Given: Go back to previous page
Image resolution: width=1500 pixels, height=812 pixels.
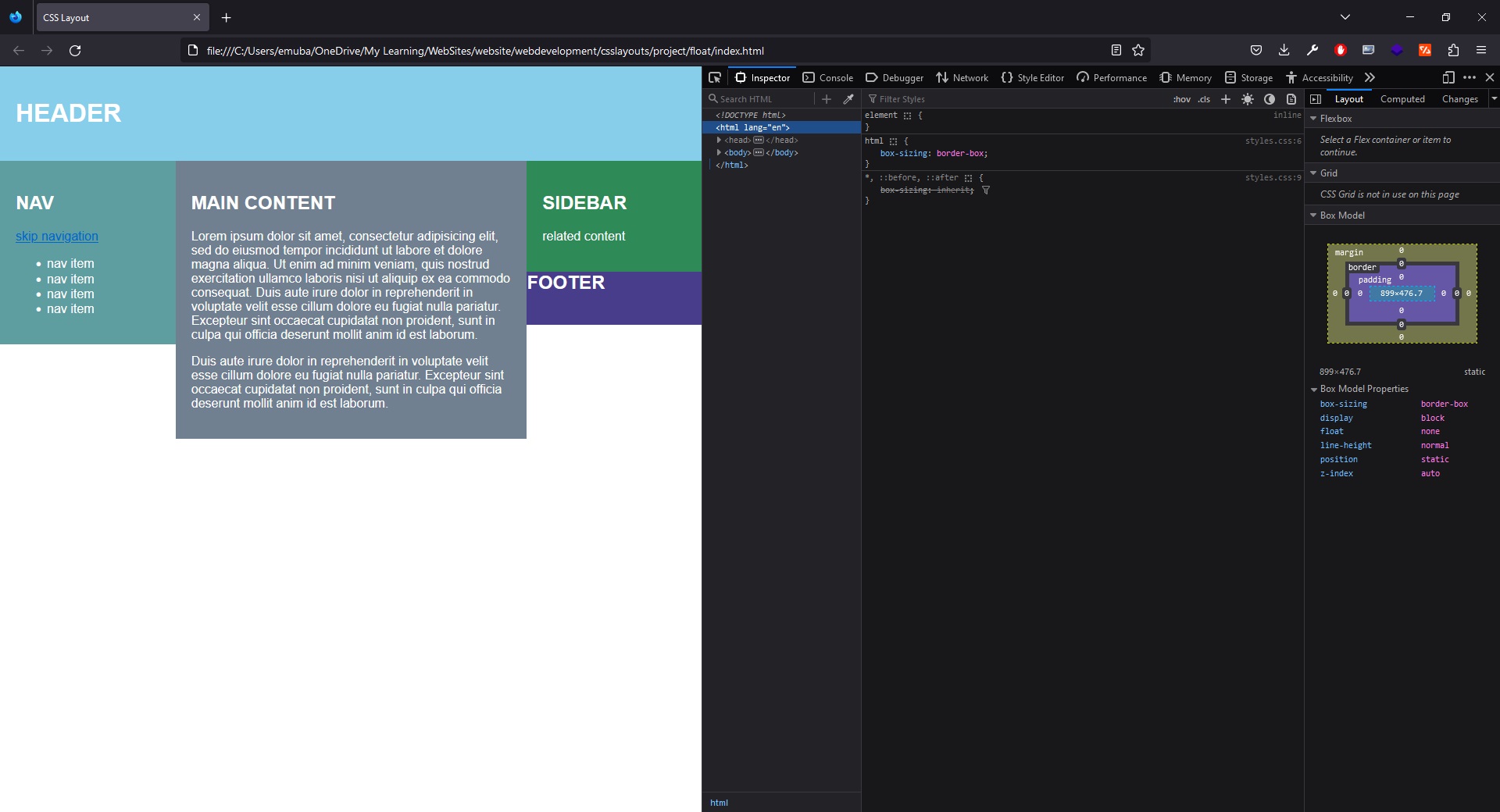Looking at the screenshot, I should pyautogui.click(x=19, y=50).
